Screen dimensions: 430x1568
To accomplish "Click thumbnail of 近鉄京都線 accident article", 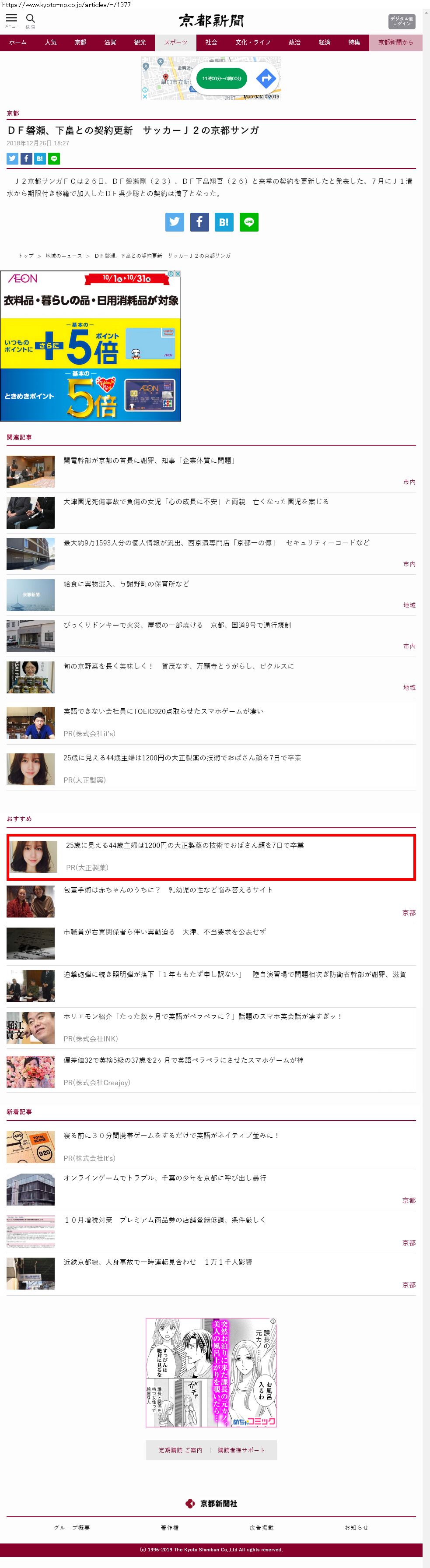I will [x=31, y=1273].
